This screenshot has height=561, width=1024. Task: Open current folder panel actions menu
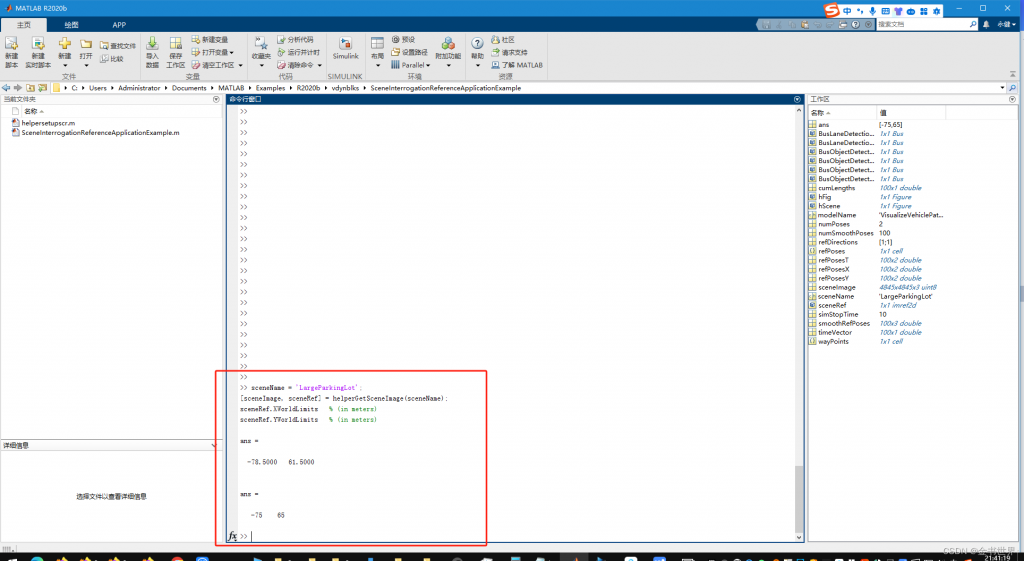(216, 99)
